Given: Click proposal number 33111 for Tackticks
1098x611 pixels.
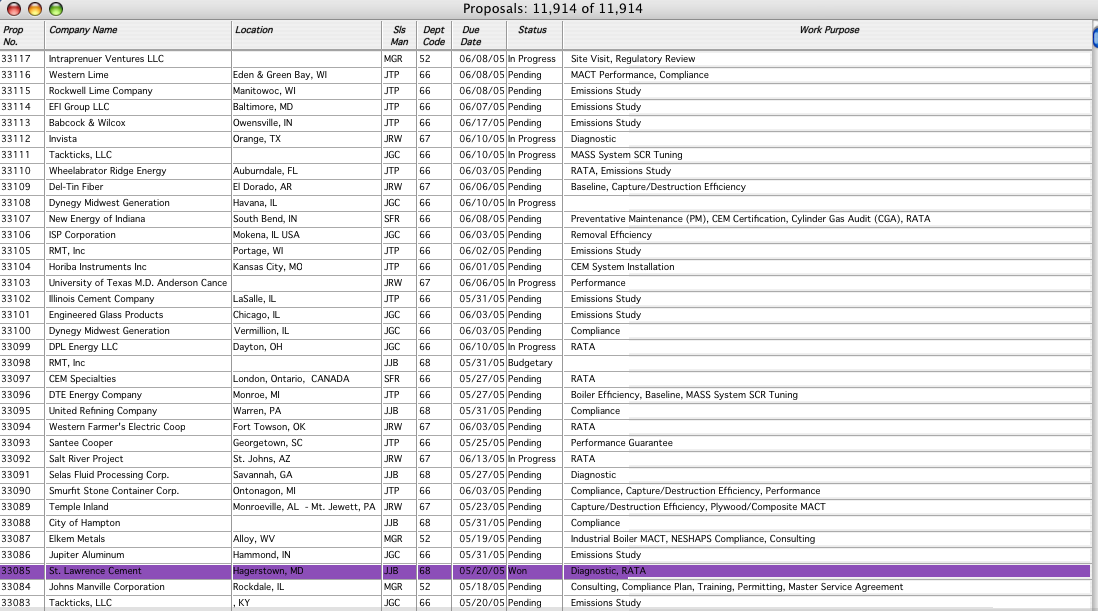Looking at the screenshot, I should click(x=16, y=155).
